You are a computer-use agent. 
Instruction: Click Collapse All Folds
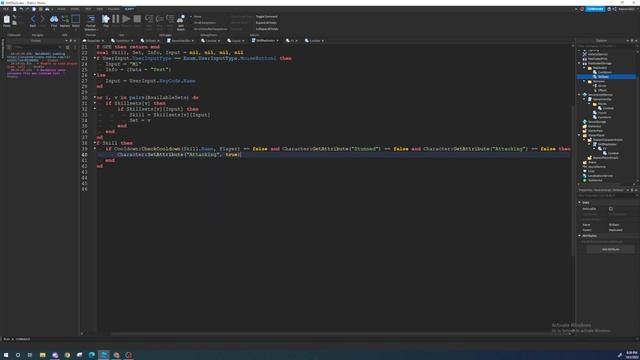(267, 29)
